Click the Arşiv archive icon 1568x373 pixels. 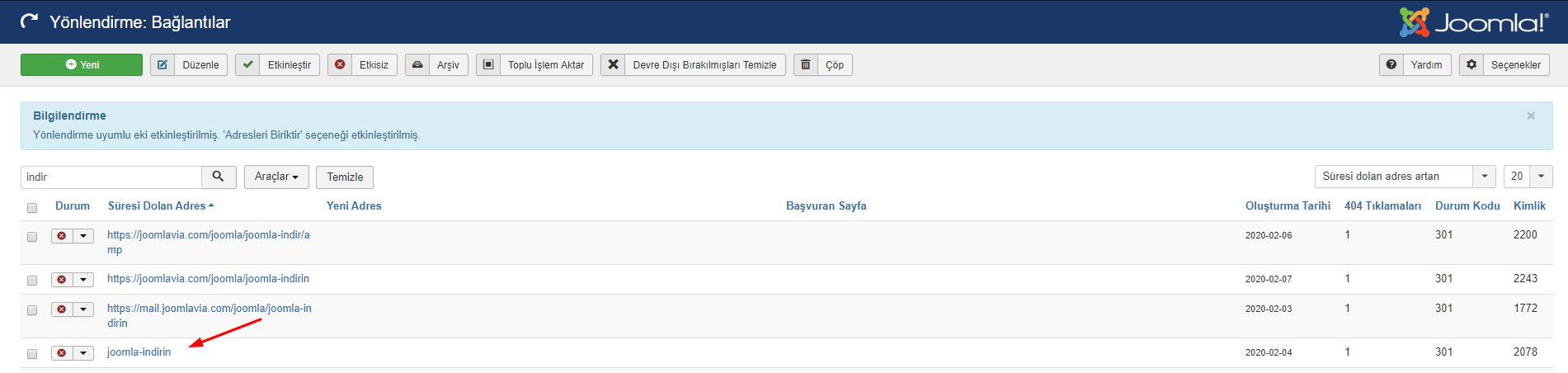point(417,65)
